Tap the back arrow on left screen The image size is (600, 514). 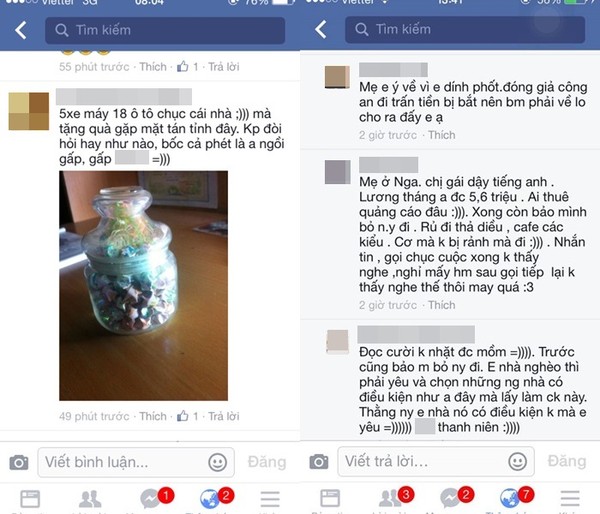pyautogui.click(x=21, y=30)
